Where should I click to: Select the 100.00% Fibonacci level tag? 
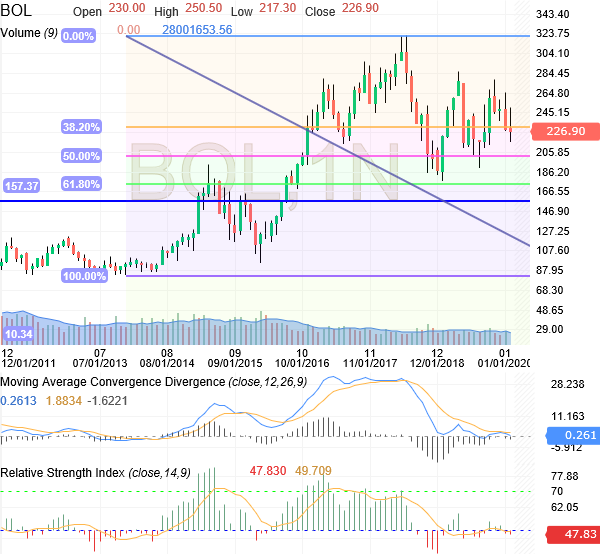[x=84, y=276]
